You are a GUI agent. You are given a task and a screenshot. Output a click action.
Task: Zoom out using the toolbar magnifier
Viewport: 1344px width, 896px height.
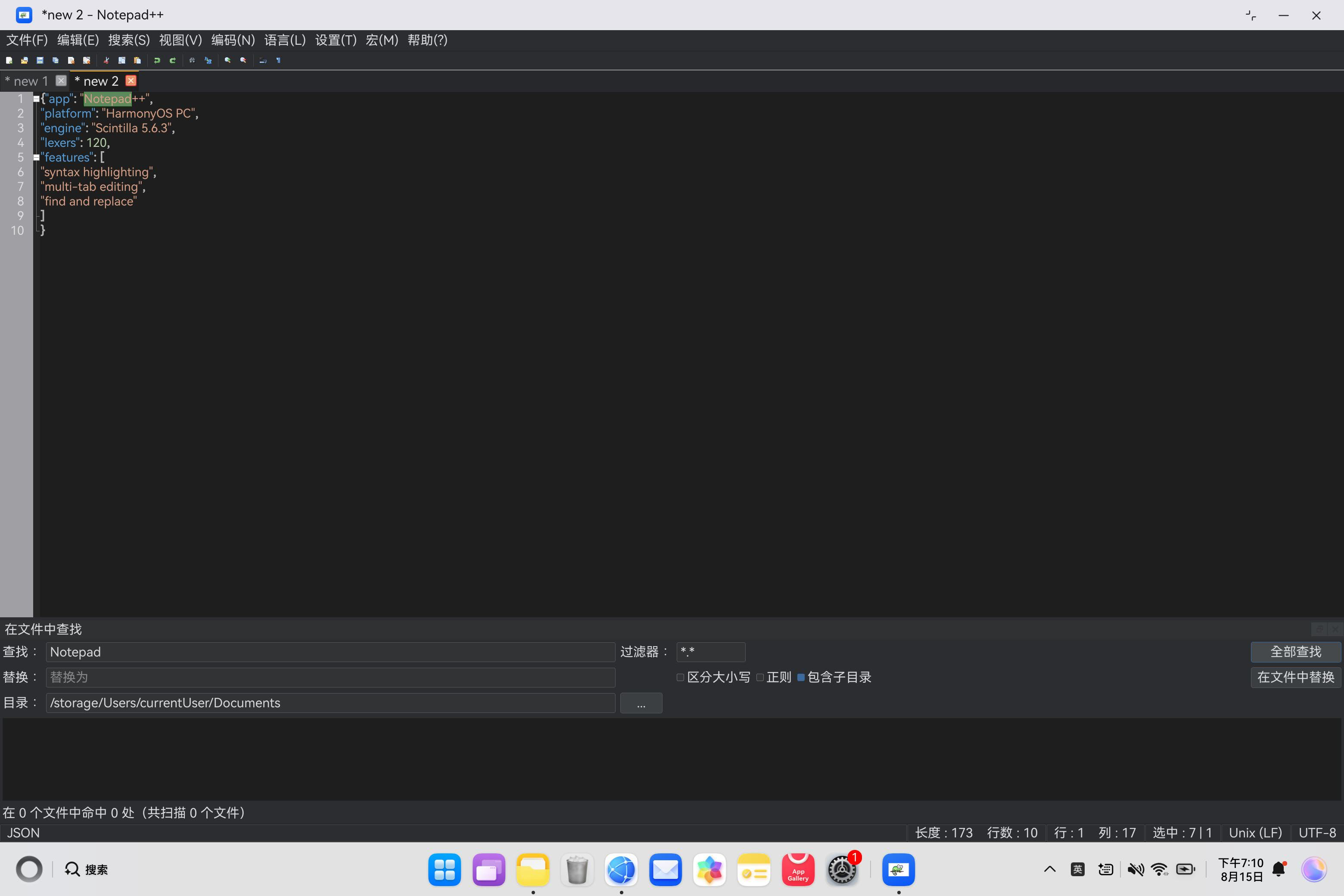[x=243, y=60]
